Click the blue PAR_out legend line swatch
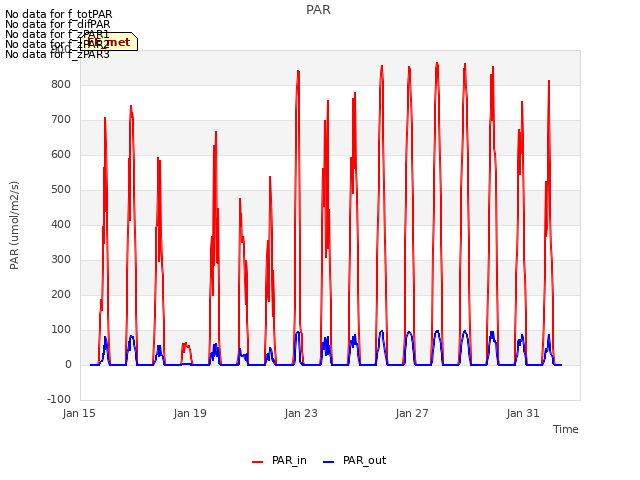640x480 pixels. pos(329,462)
